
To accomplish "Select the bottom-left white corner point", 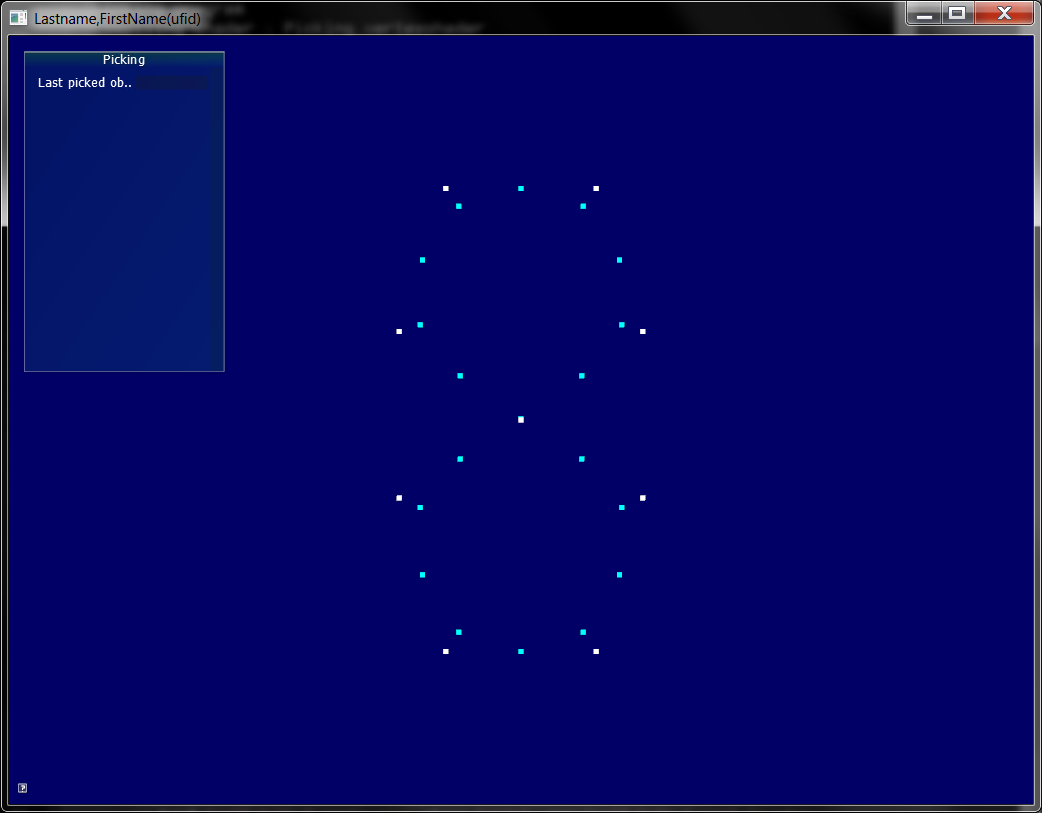I will (x=446, y=651).
